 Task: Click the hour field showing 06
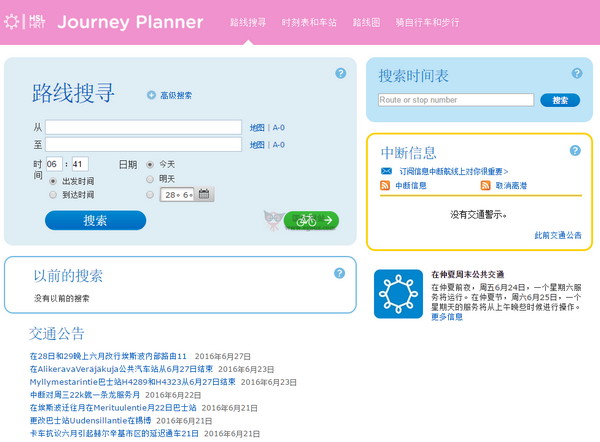(x=54, y=164)
